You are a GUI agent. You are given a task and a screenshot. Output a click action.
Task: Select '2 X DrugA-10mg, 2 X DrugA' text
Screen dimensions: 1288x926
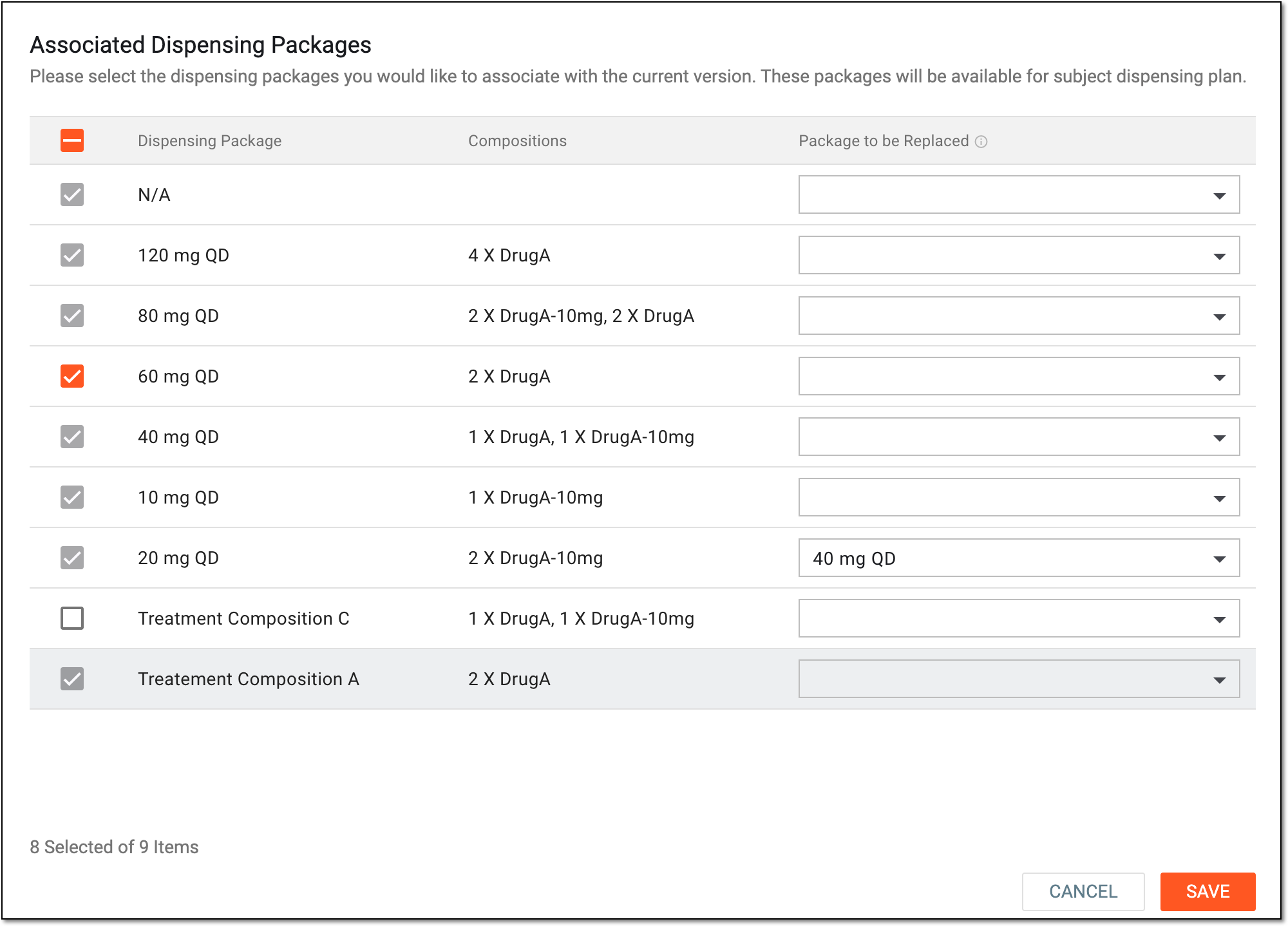581,316
